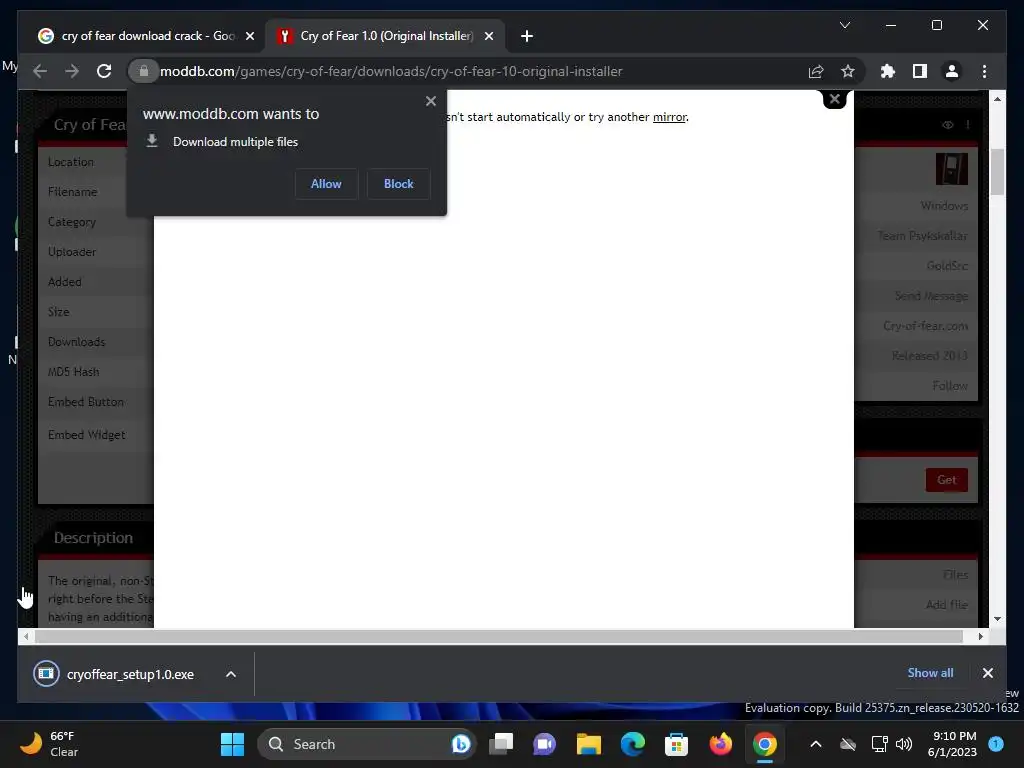Launch Microsoft Edge from taskbar
This screenshot has height=768, width=1024.
click(632, 744)
